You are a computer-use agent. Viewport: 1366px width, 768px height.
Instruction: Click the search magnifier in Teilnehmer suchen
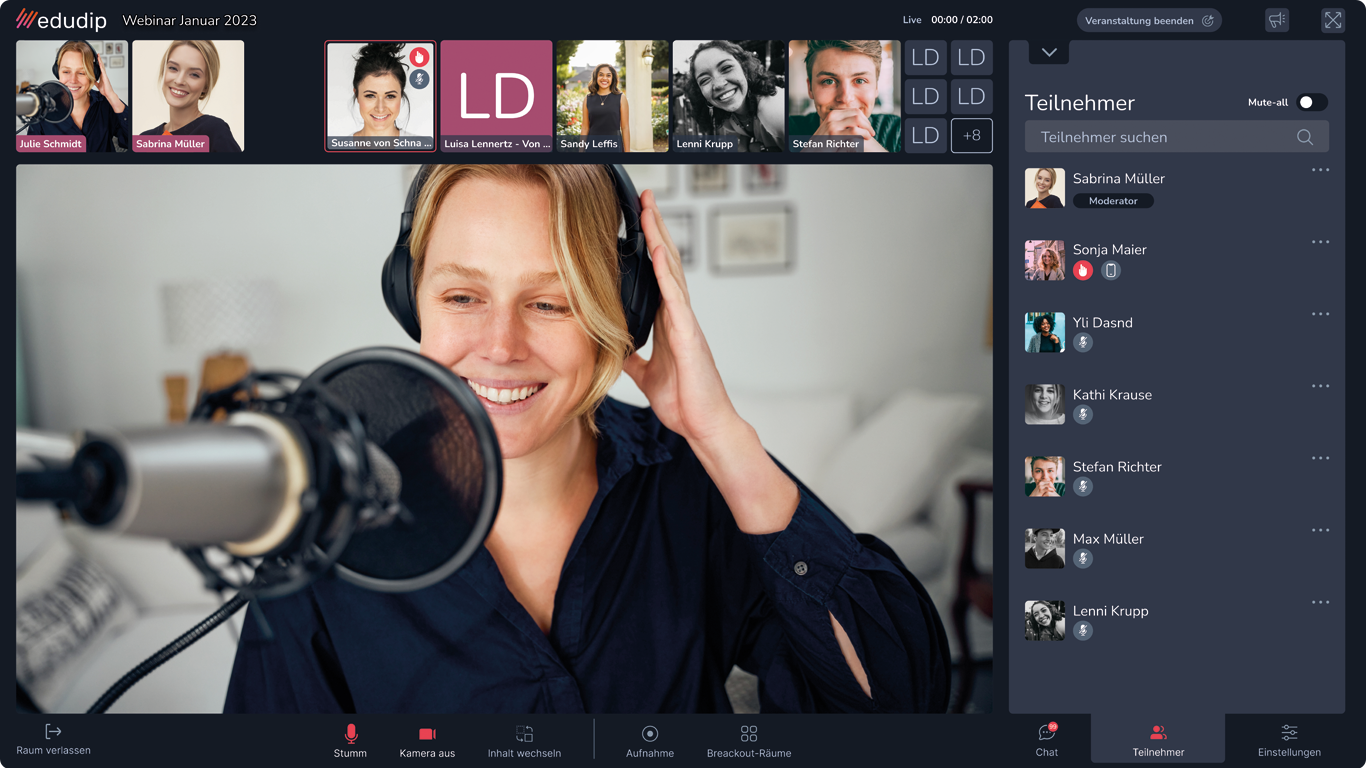click(1305, 137)
